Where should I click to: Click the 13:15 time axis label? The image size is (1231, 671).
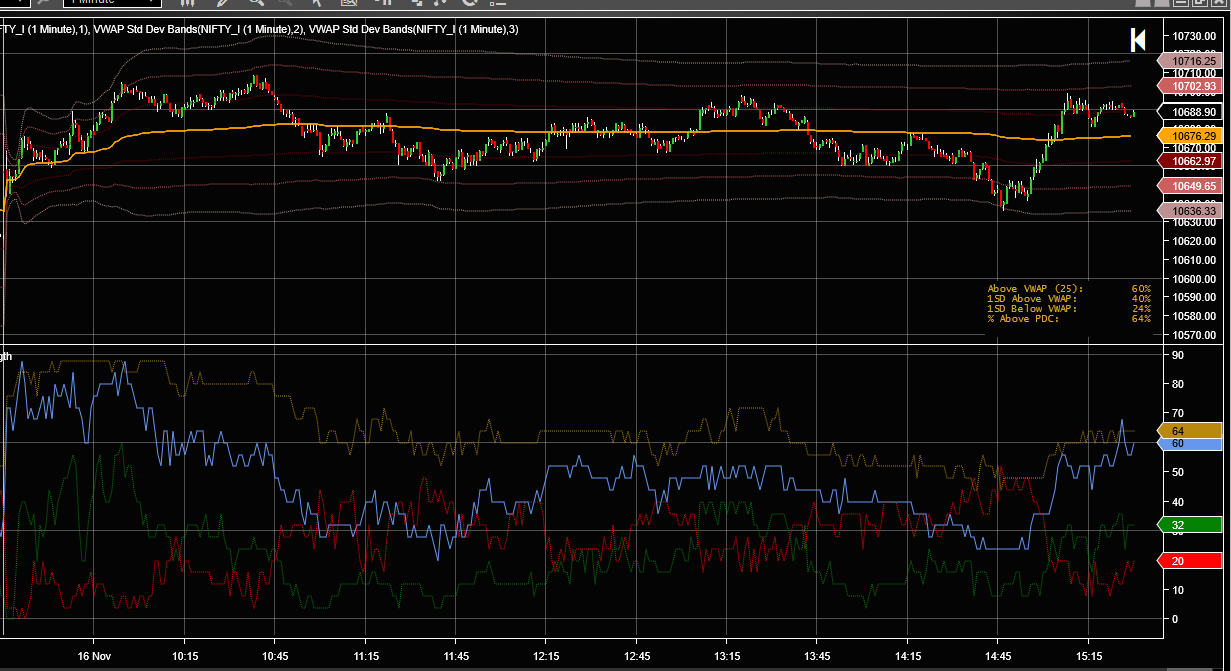[727, 656]
